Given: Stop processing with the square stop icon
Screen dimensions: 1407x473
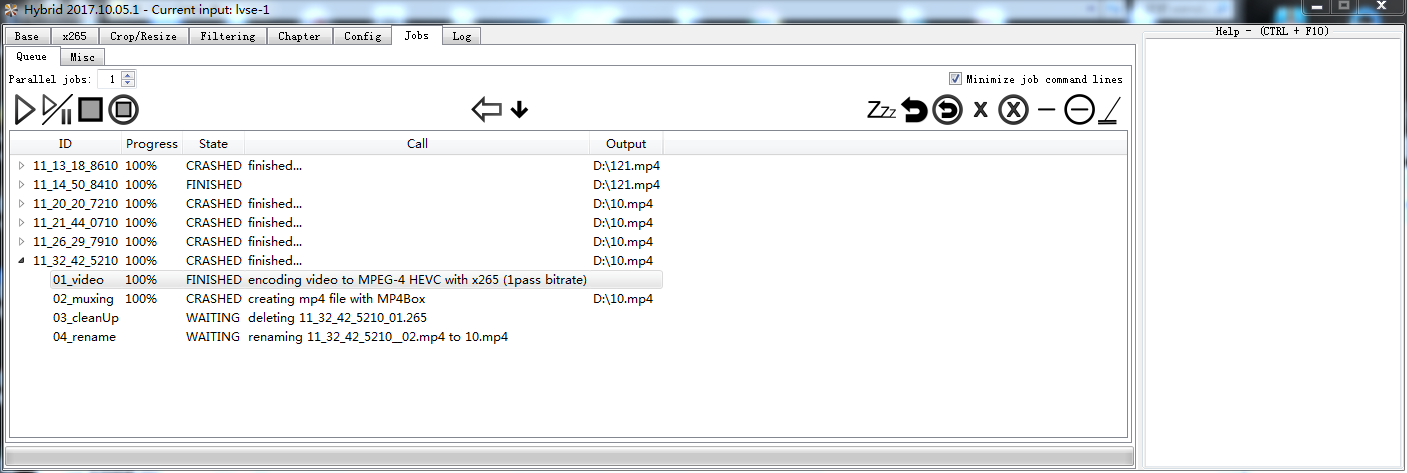Looking at the screenshot, I should click(90, 109).
